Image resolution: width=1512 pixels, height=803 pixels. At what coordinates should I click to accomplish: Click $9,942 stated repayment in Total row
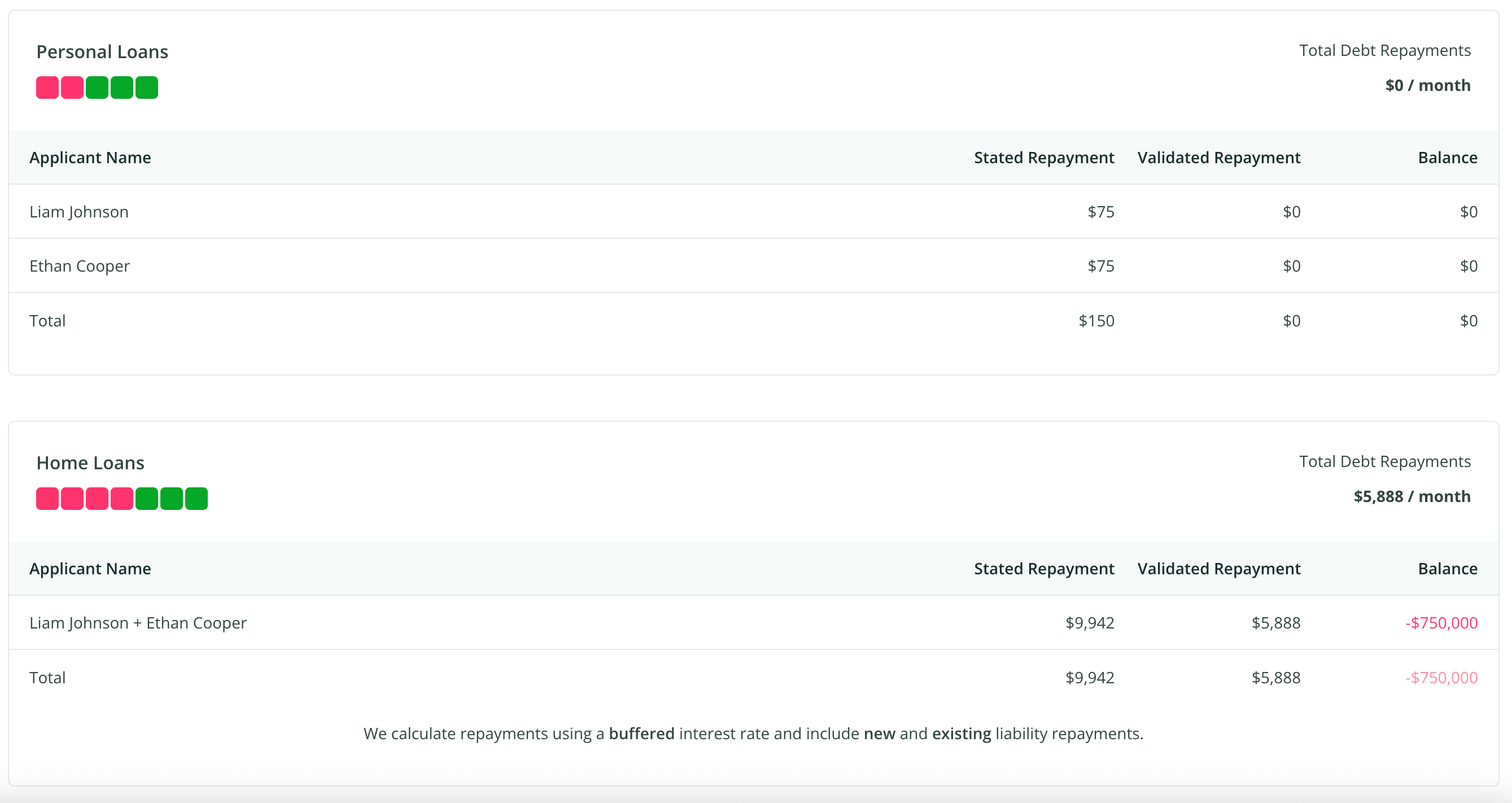point(1089,678)
